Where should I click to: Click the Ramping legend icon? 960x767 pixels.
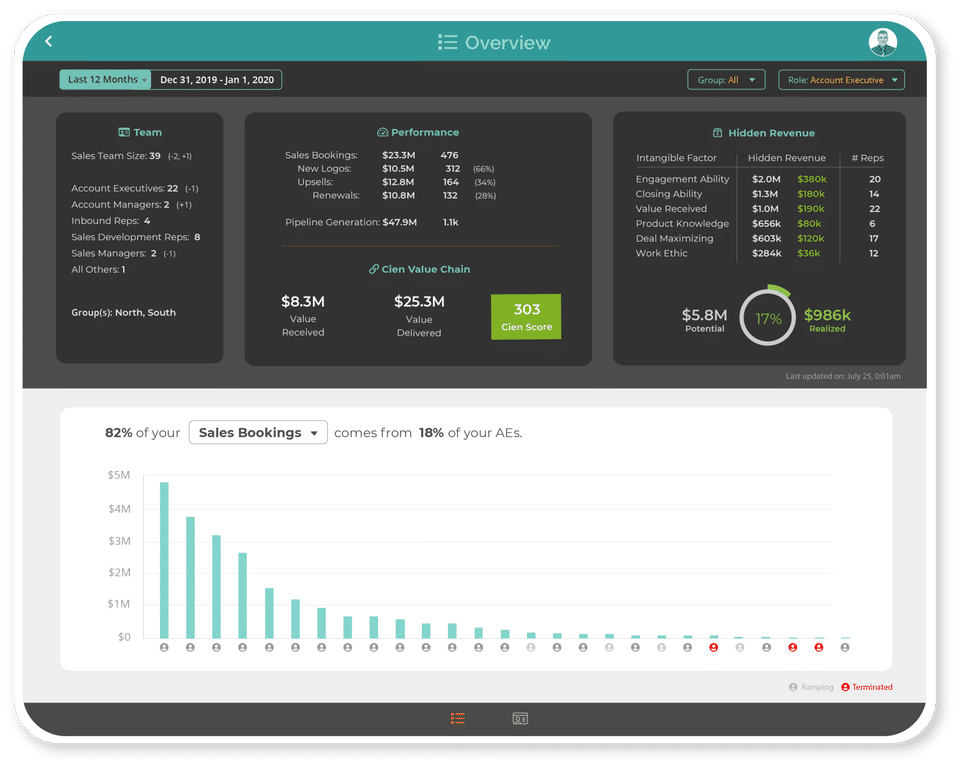793,687
